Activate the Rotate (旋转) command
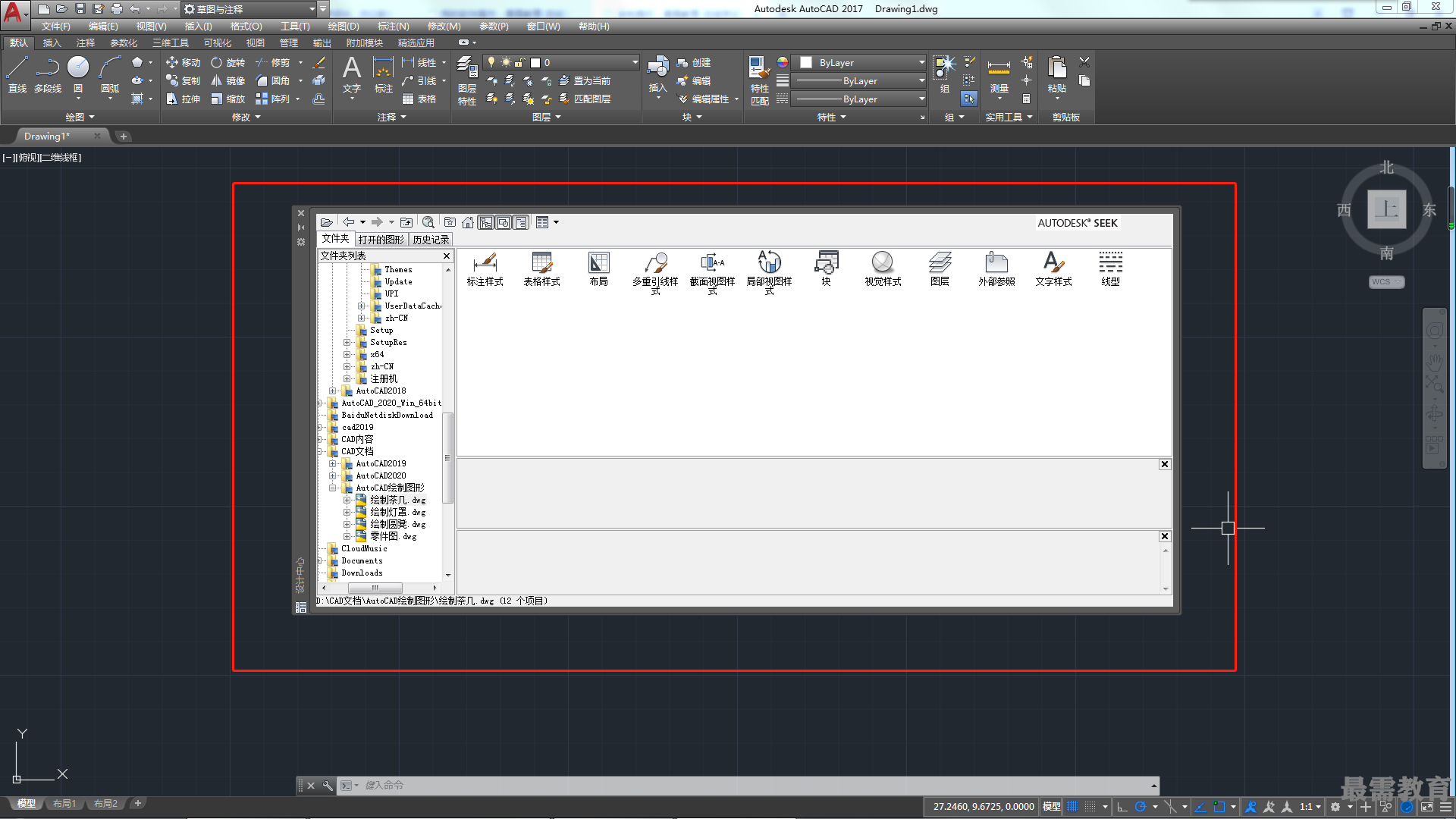The height and width of the screenshot is (819, 1456). click(x=228, y=62)
